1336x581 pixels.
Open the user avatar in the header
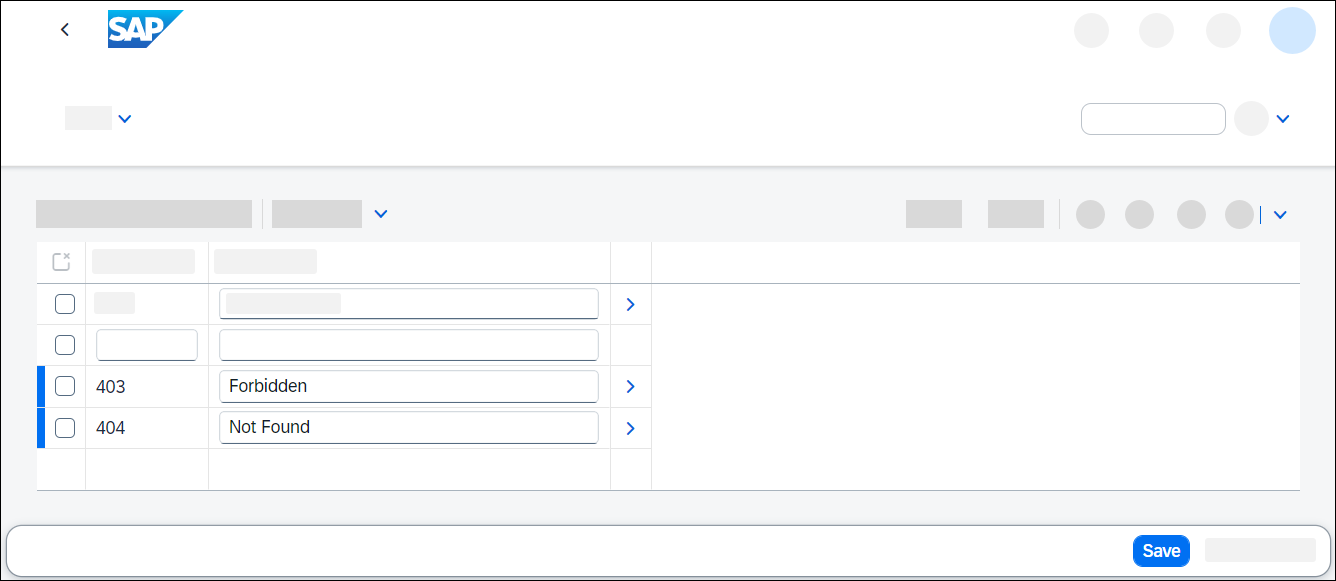(x=1292, y=30)
